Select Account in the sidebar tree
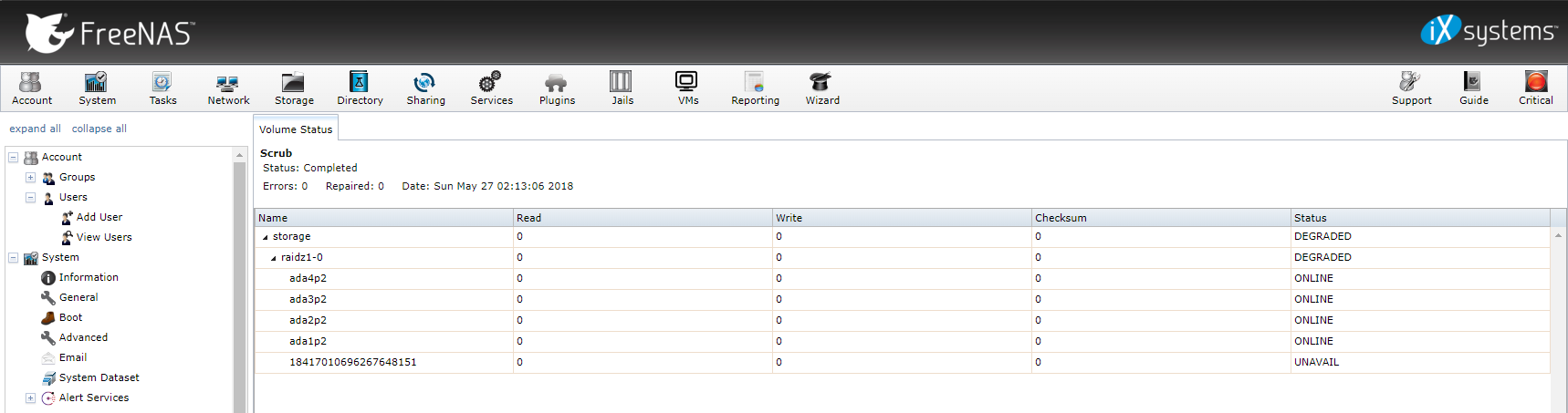1568x413 pixels. point(61,158)
